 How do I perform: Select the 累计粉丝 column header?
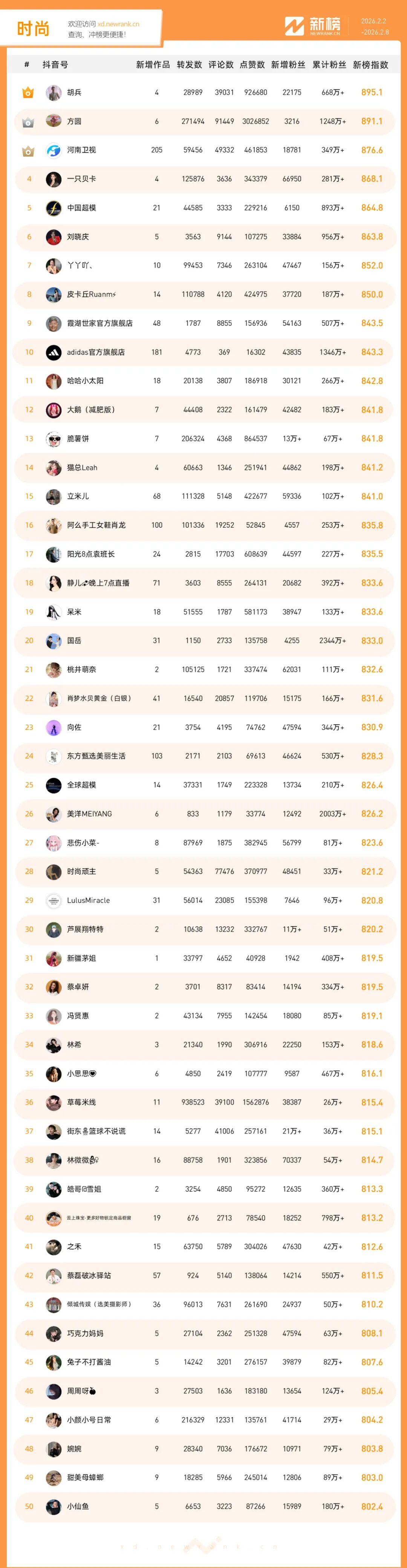click(329, 65)
